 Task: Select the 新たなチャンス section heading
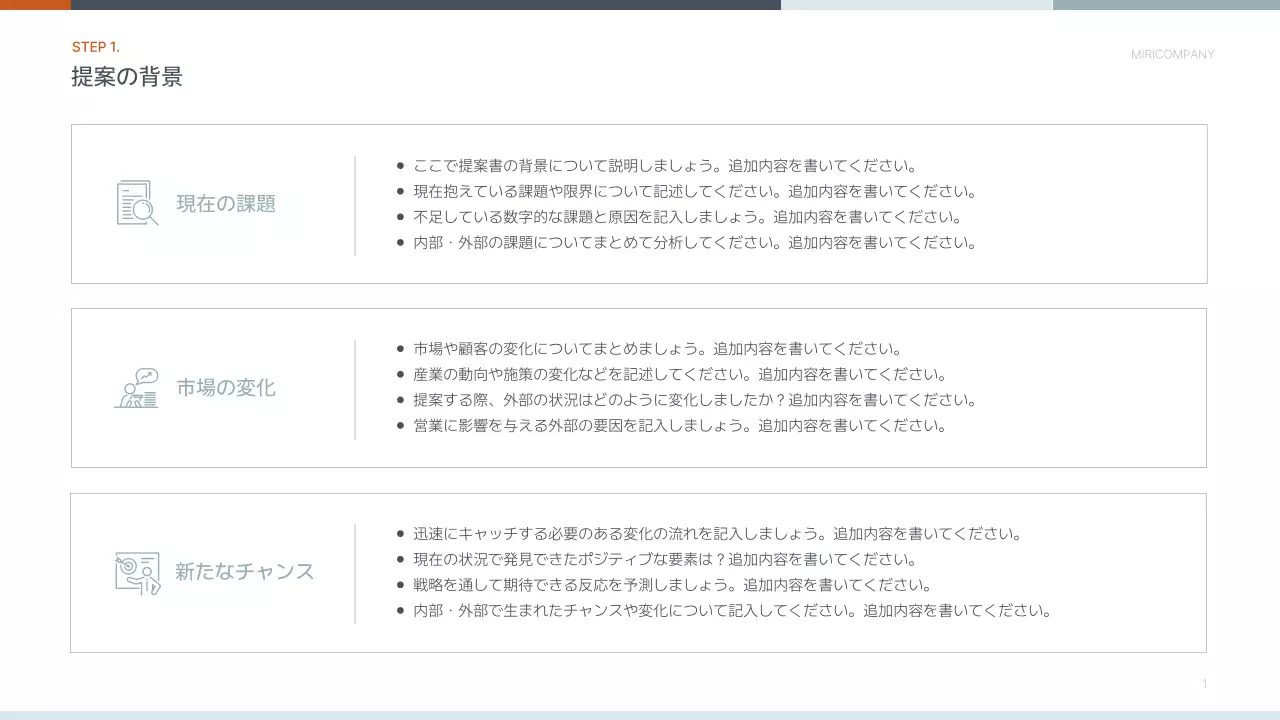point(245,571)
